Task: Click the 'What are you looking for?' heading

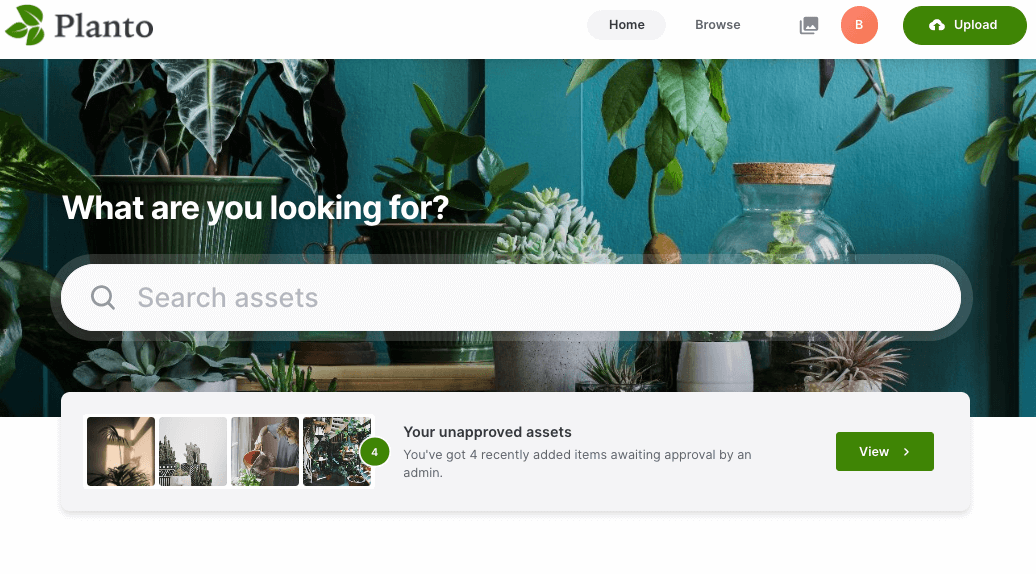Action: tap(255, 208)
